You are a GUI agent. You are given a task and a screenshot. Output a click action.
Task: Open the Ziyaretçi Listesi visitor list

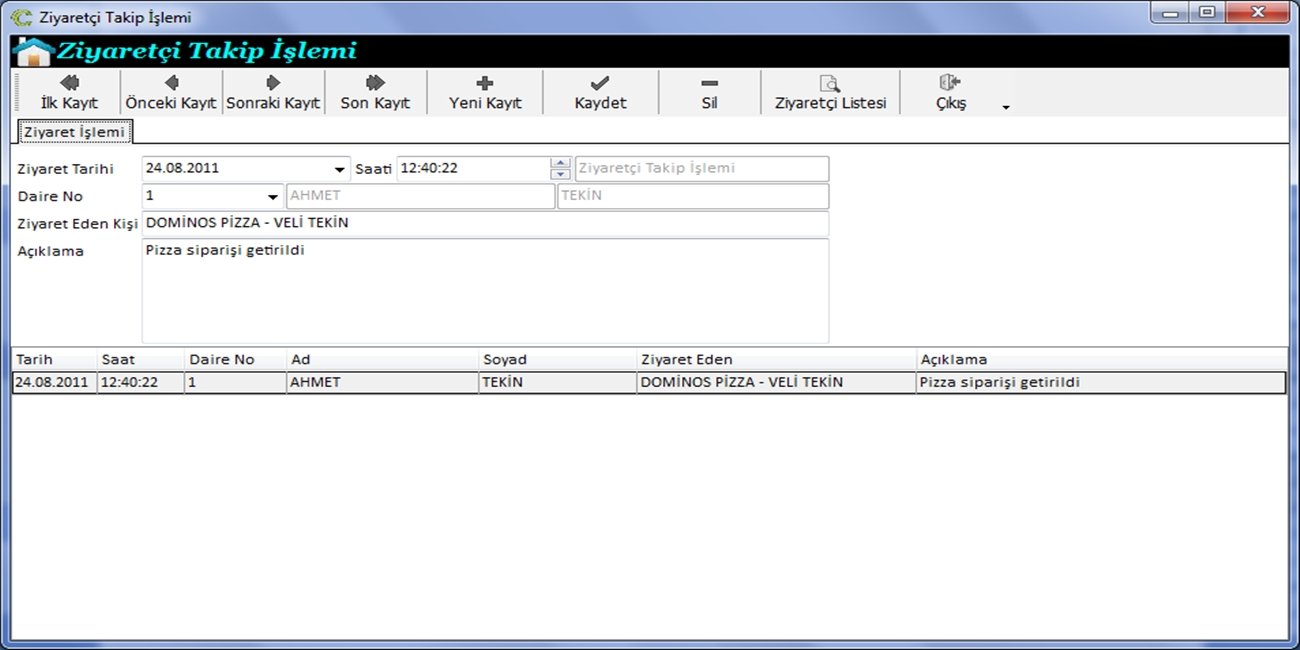point(830,92)
